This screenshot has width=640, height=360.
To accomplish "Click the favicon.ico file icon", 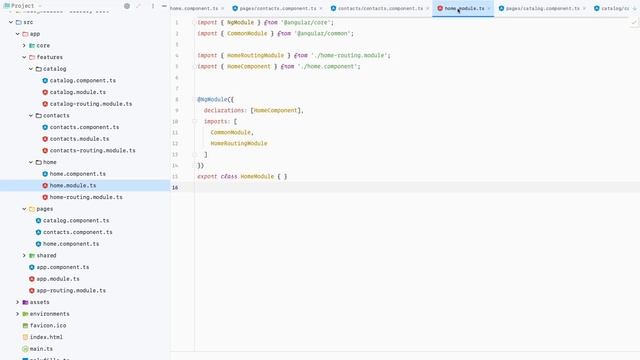I will tap(25, 326).
